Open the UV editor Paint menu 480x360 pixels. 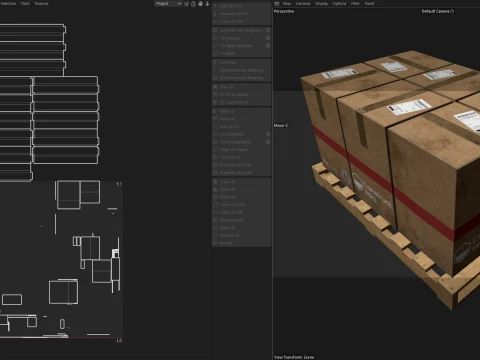pos(25,4)
